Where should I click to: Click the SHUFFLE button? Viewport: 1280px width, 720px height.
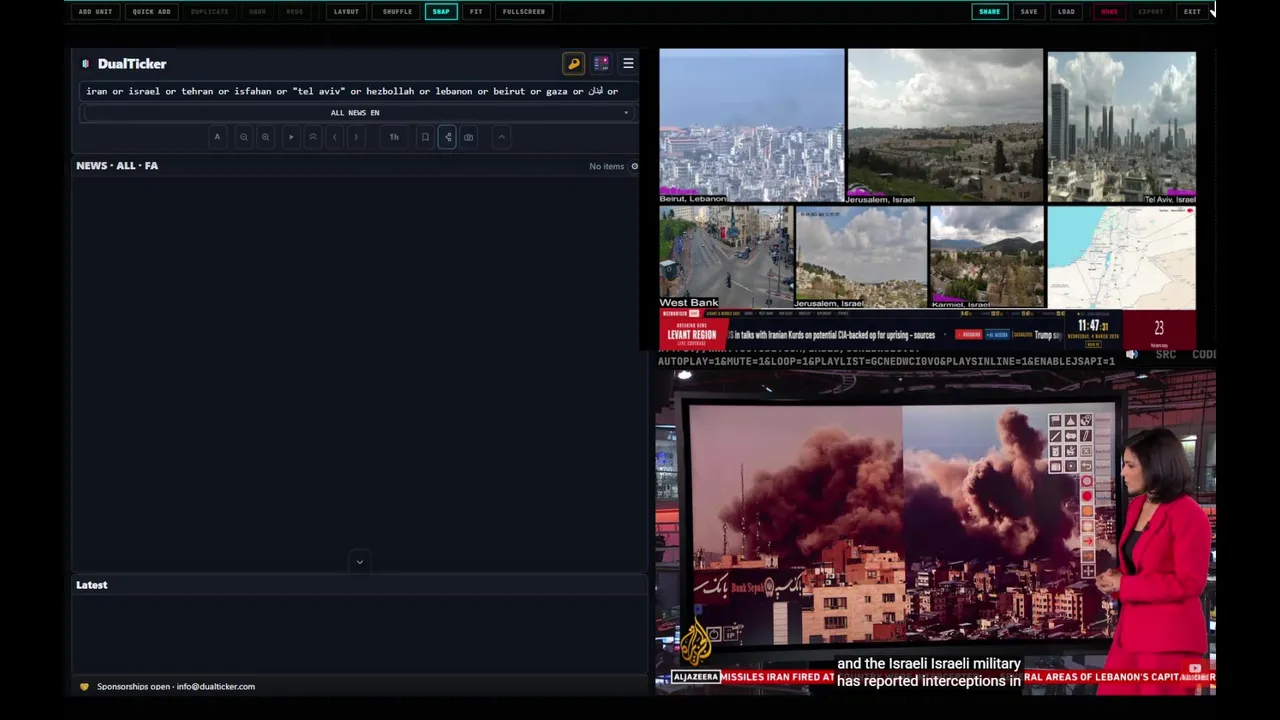[x=397, y=12]
